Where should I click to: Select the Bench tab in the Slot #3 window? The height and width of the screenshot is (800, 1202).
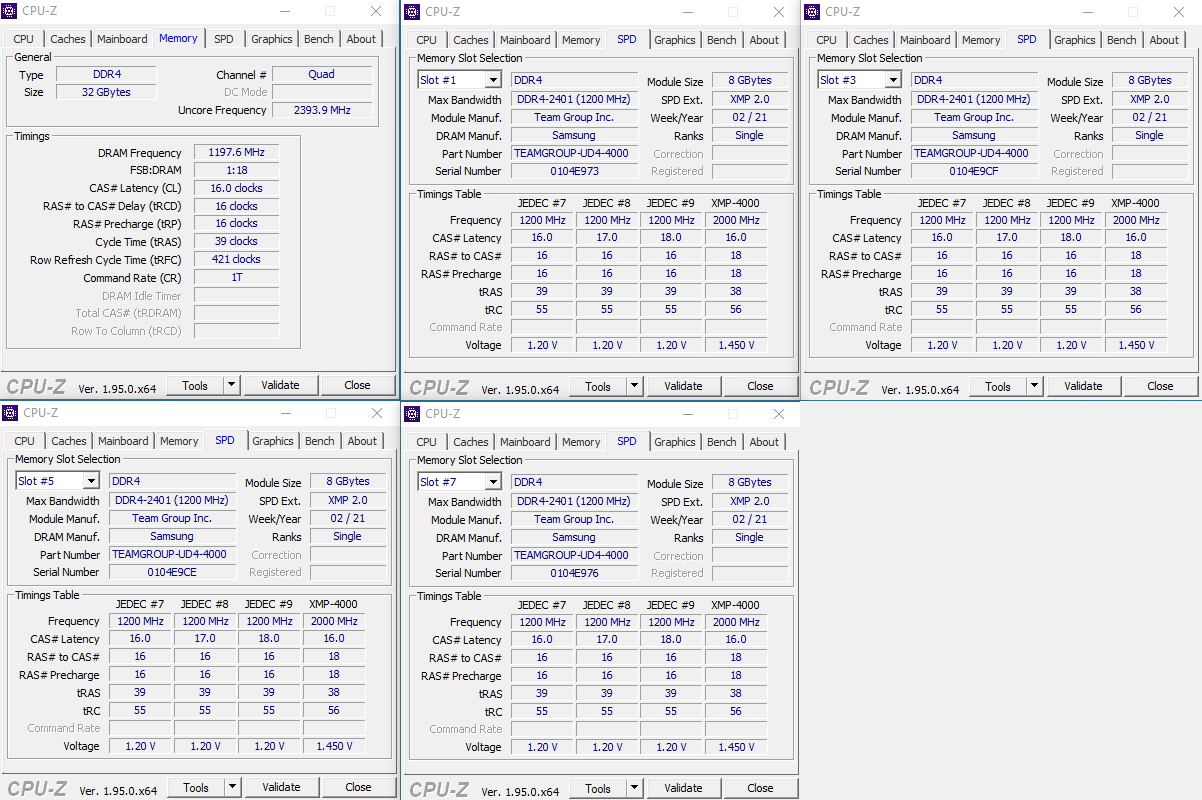pyautogui.click(x=1121, y=40)
